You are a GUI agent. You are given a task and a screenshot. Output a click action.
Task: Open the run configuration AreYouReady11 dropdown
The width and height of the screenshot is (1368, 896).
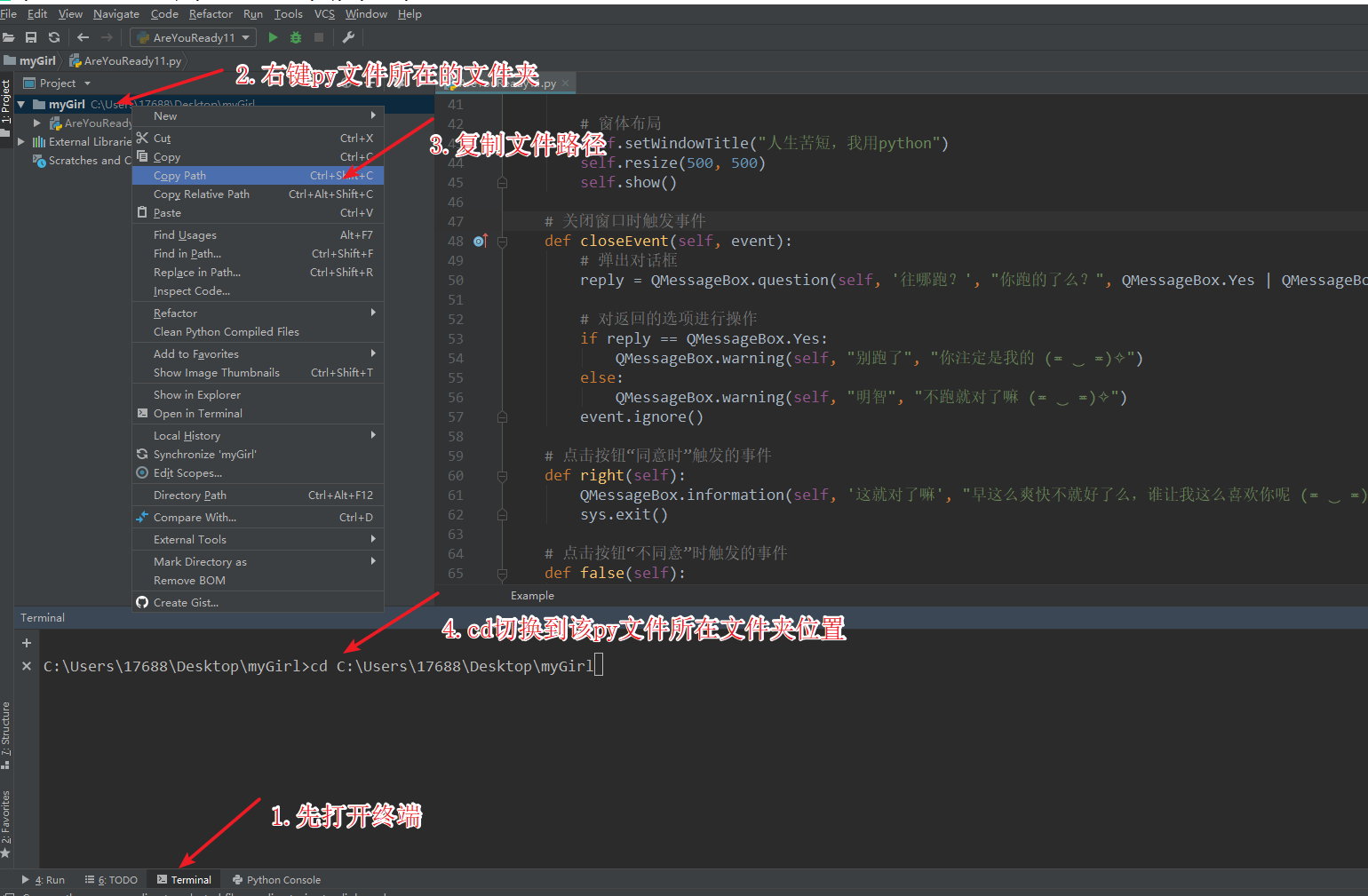click(193, 37)
